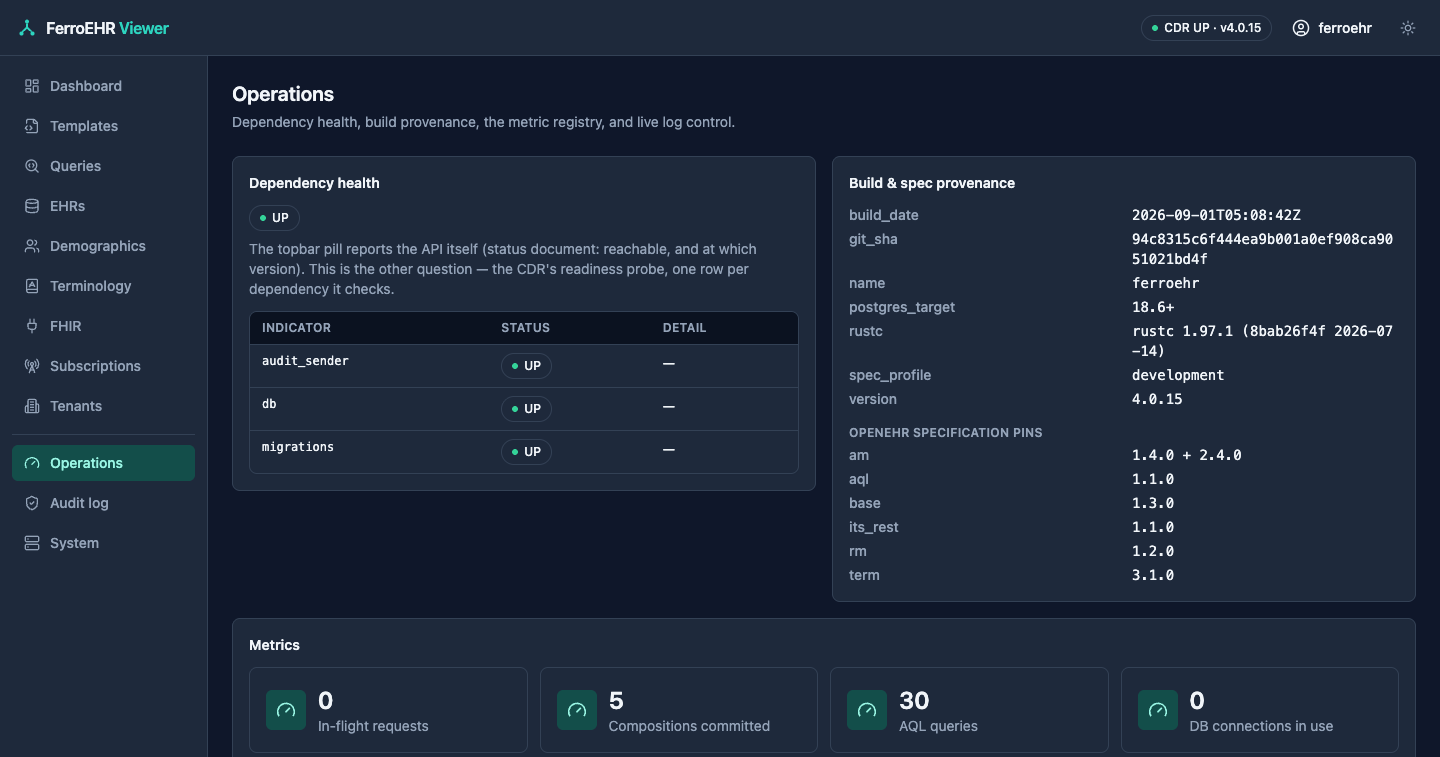Navigate to System settings page
Viewport: 1440px width, 757px height.
coord(103,543)
